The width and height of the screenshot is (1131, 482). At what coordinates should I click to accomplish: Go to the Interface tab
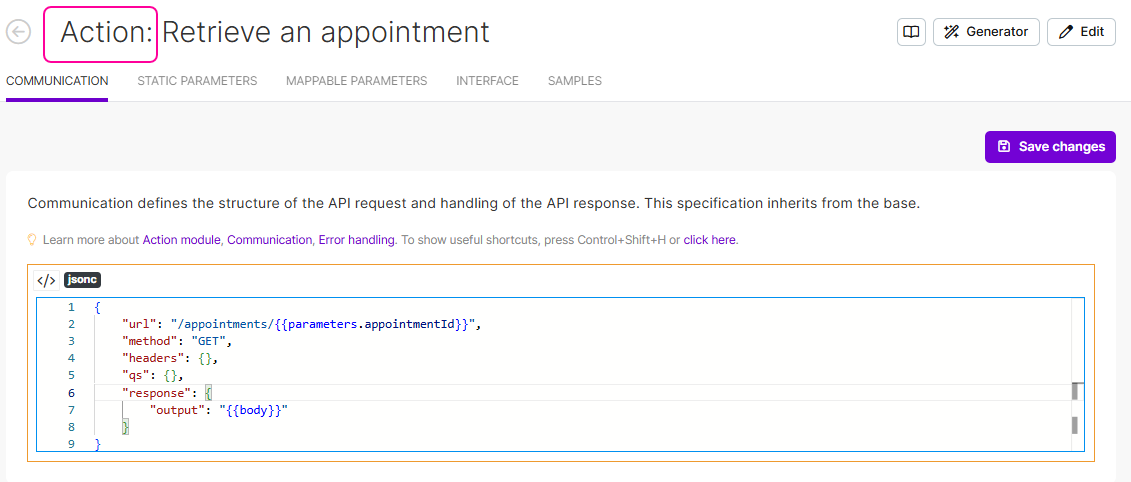pyautogui.click(x=487, y=81)
